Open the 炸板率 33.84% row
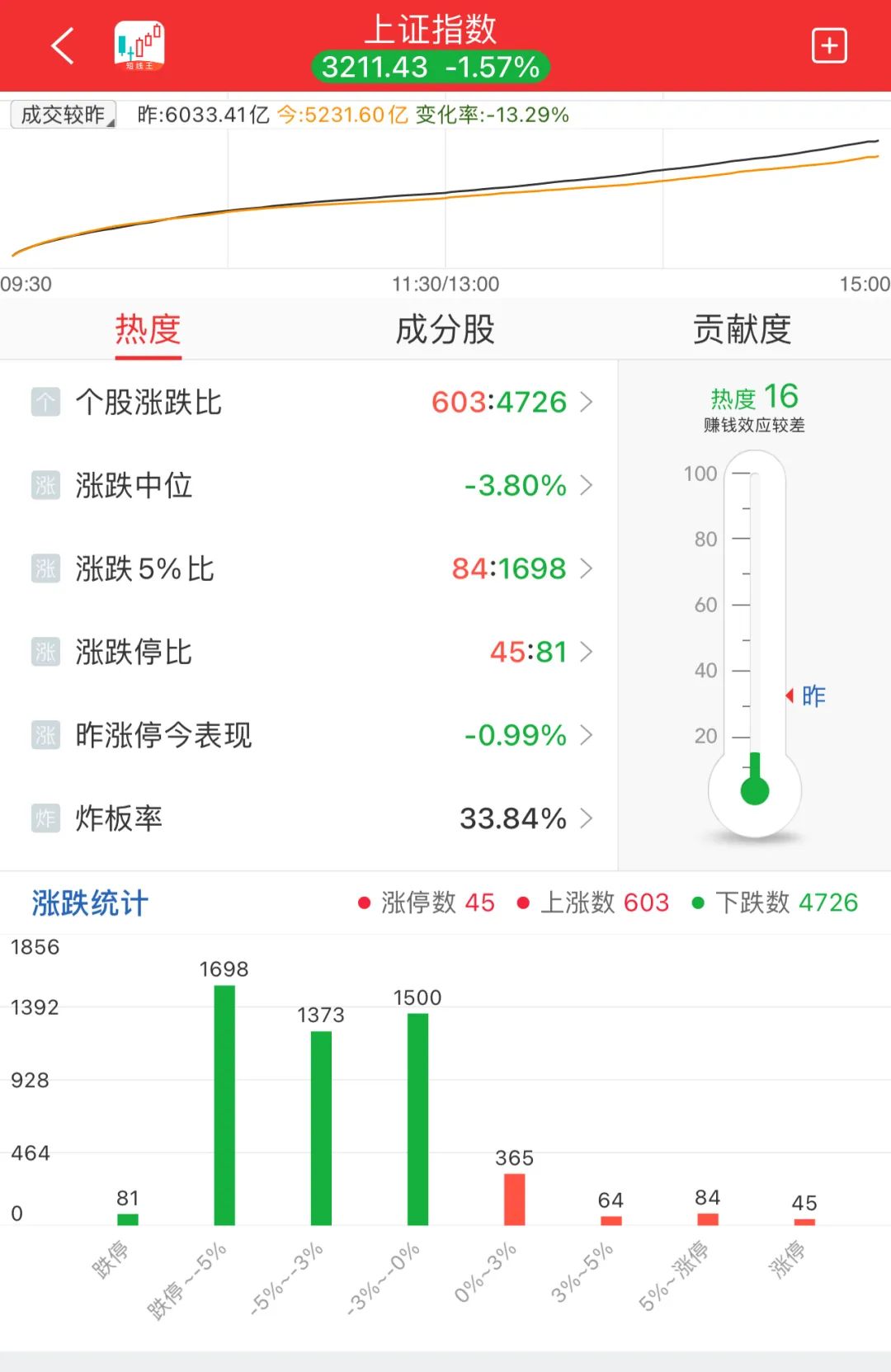This screenshot has width=891, height=1372. point(309,818)
